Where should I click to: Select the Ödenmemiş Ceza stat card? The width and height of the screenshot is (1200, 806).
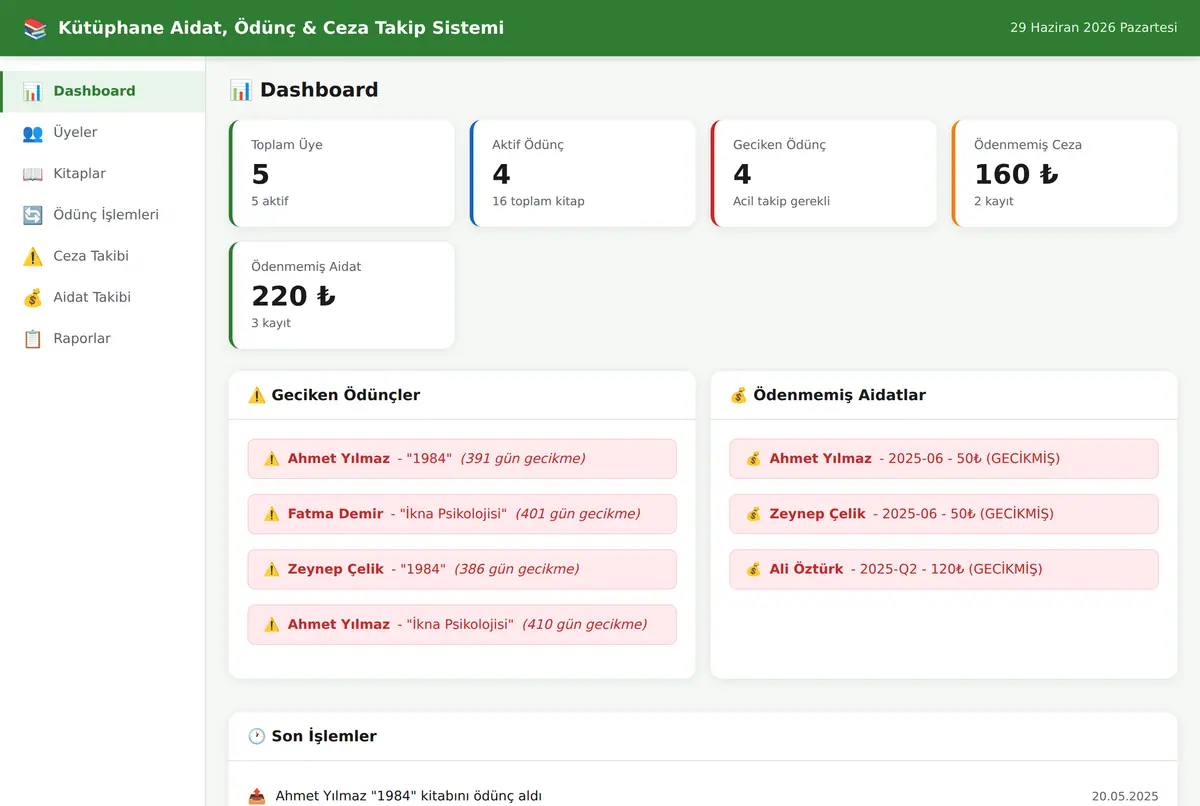1065,174
